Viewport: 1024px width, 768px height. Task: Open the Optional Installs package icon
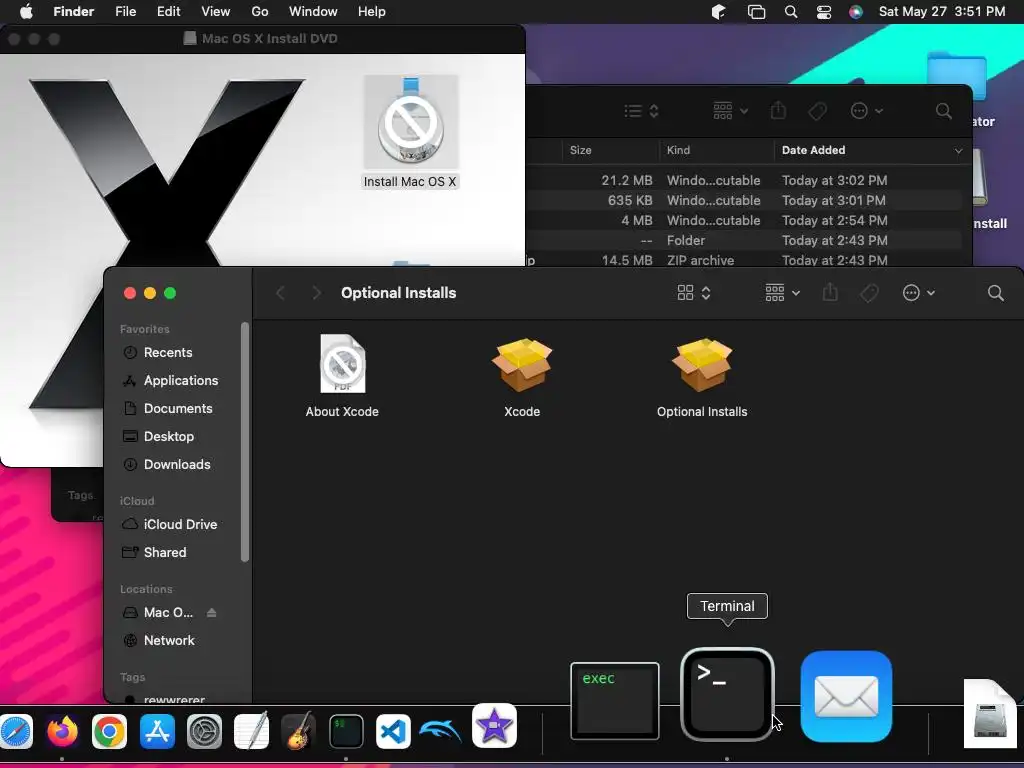(702, 366)
